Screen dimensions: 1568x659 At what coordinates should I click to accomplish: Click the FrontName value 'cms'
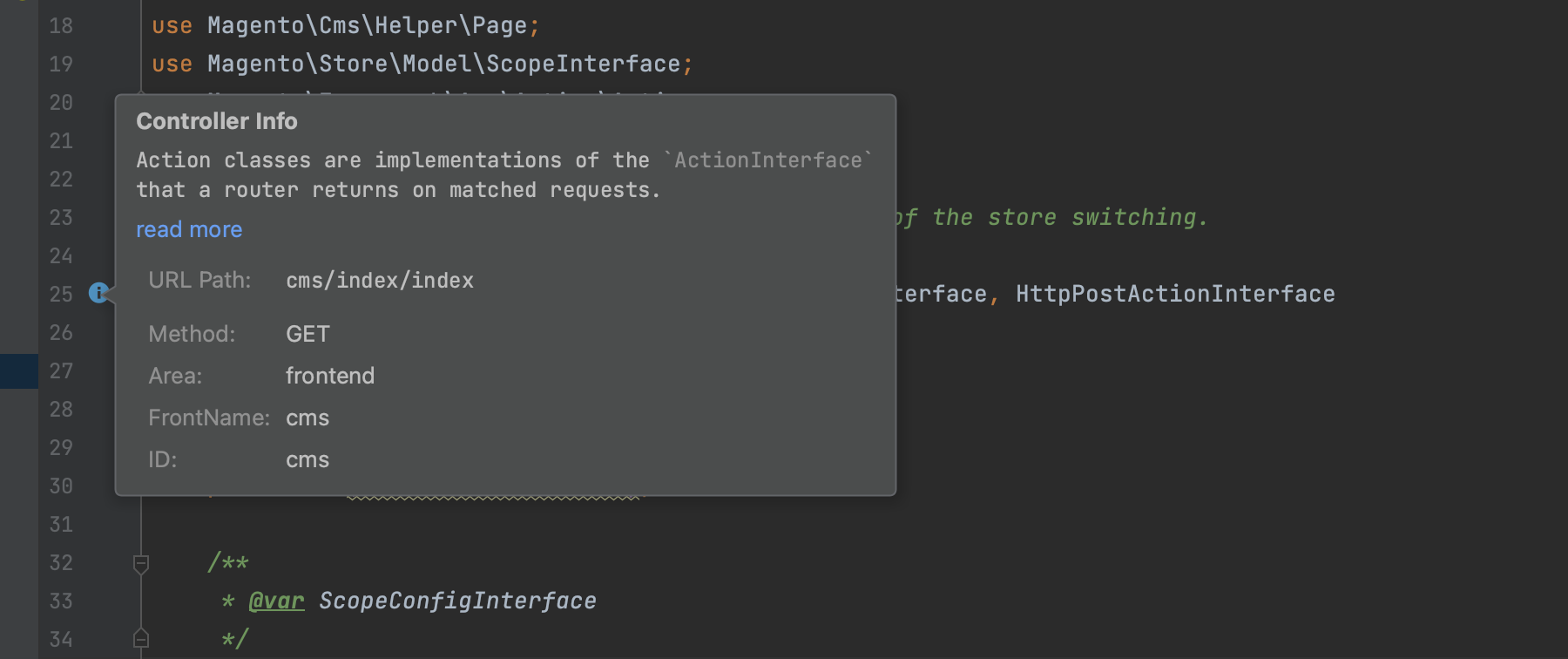[308, 418]
